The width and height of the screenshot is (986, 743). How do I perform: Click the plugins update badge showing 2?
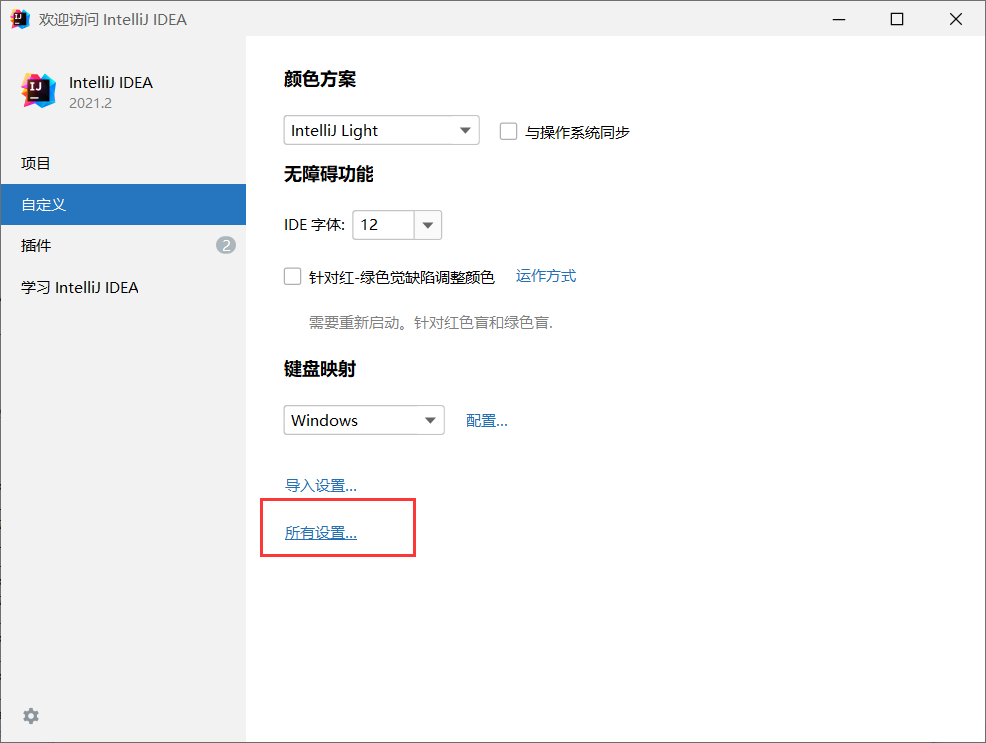click(226, 245)
